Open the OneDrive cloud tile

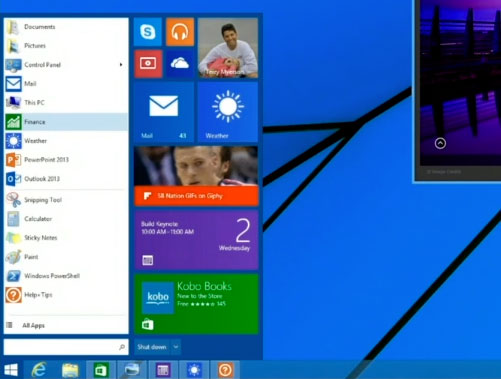pos(180,64)
